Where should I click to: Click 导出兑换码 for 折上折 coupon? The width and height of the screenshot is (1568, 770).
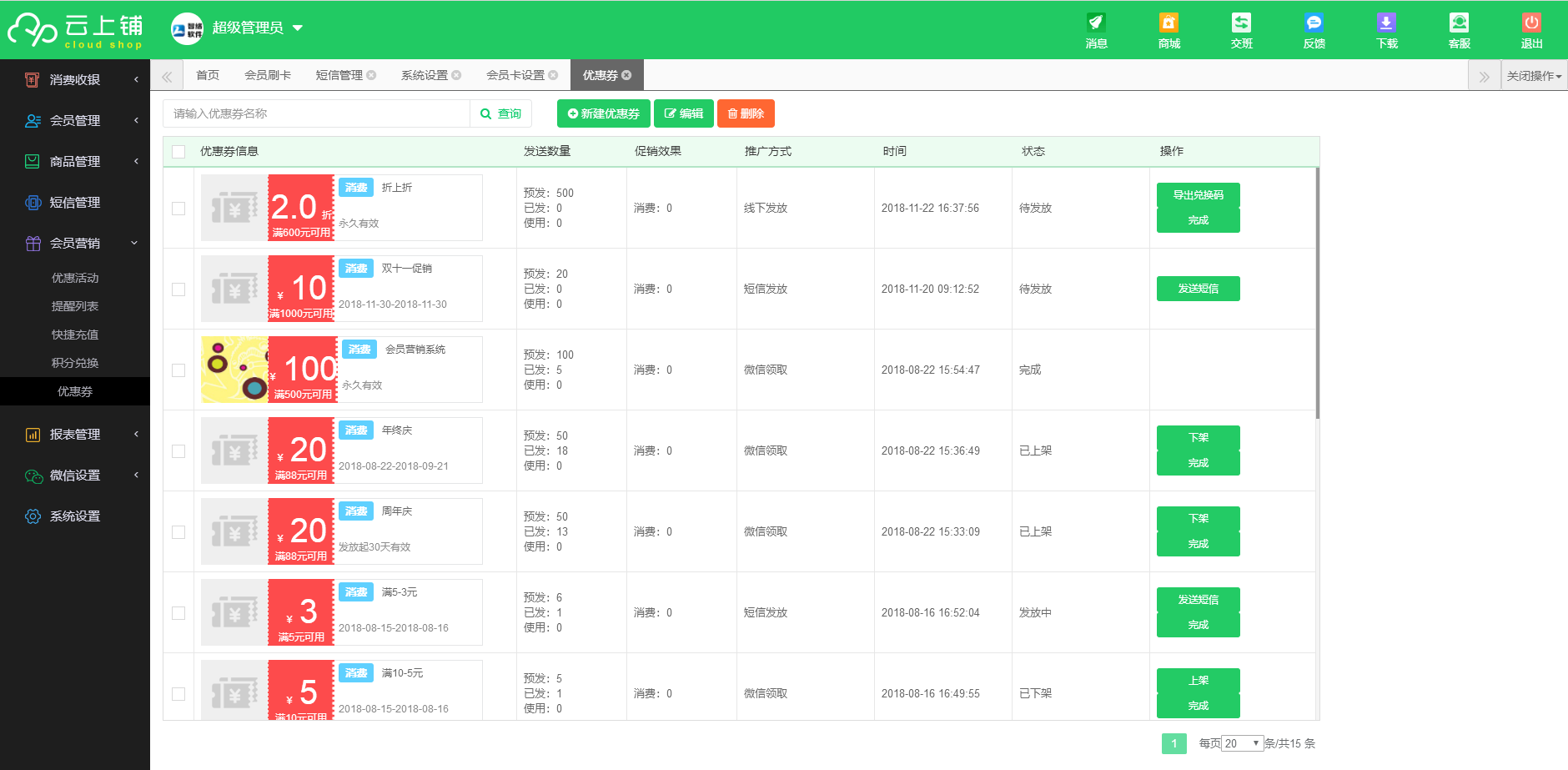1199,195
